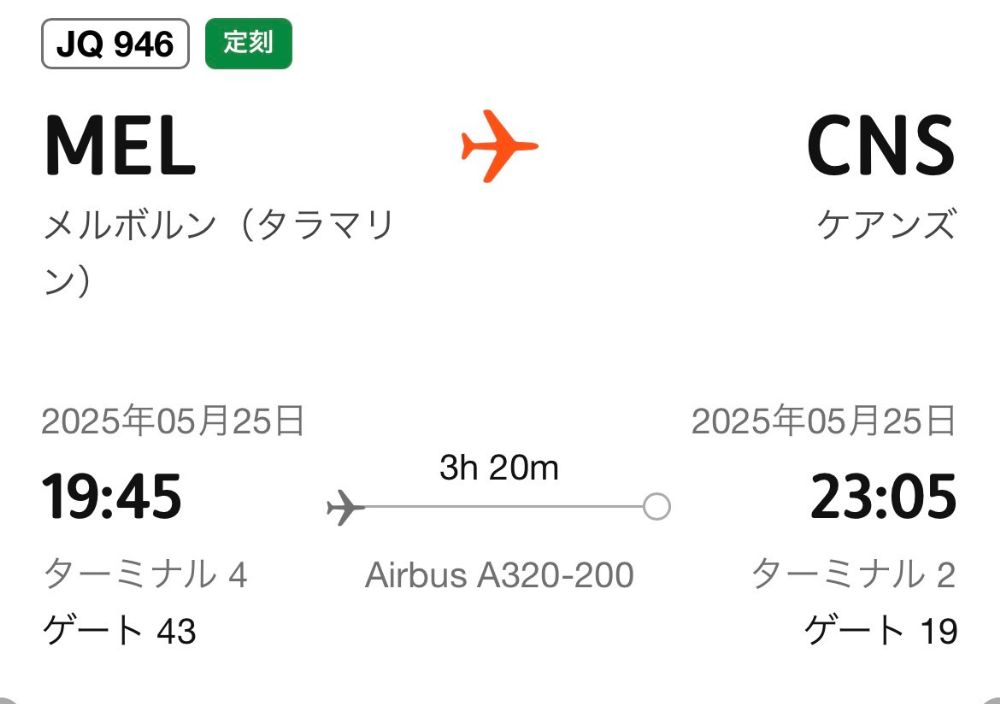This screenshot has height=704, width=1000.
Task: Click the departure ターミナル 4 label
Action: (x=145, y=574)
